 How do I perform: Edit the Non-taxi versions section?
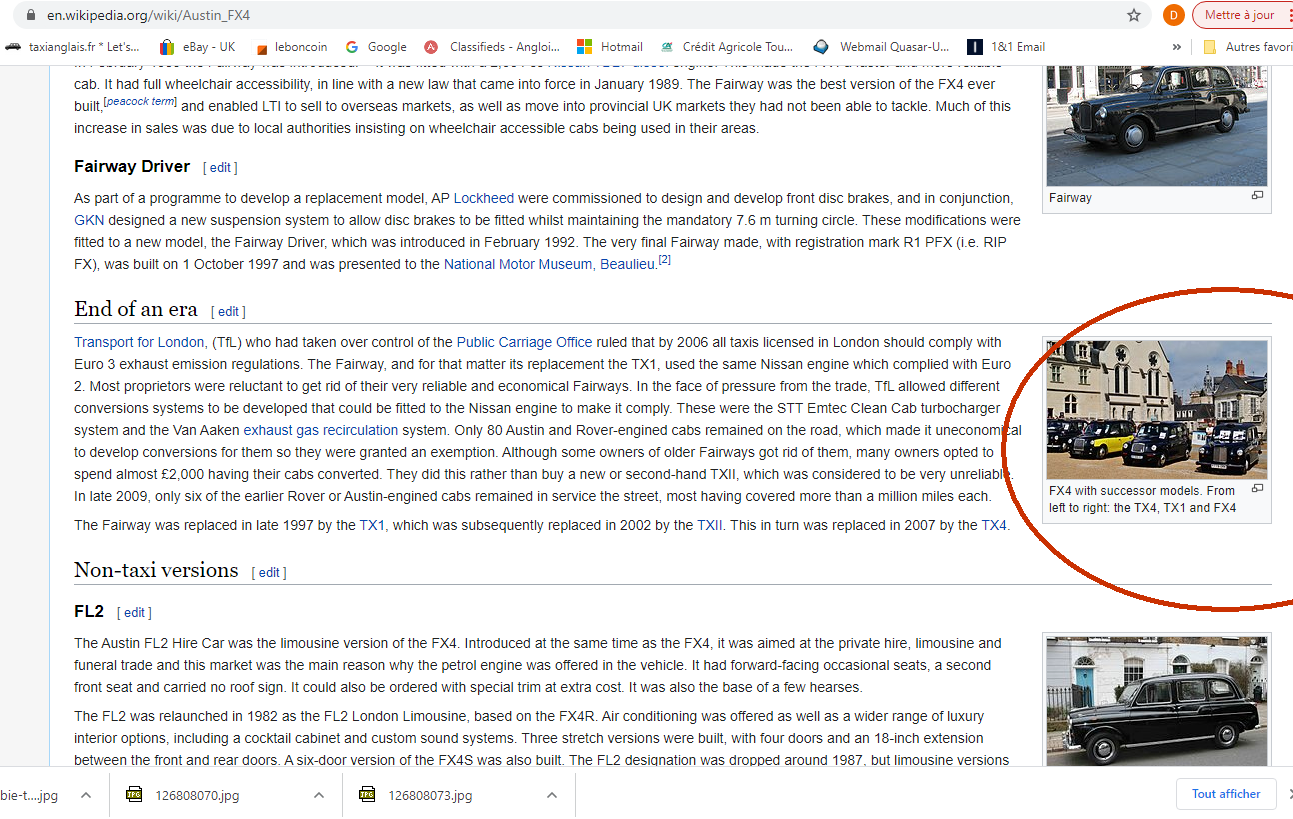tap(269, 573)
